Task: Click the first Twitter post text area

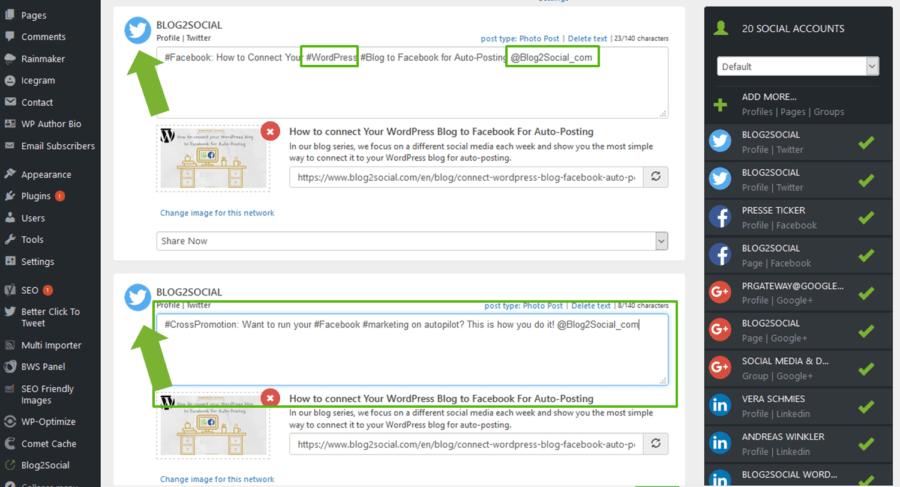Action: pos(412,82)
